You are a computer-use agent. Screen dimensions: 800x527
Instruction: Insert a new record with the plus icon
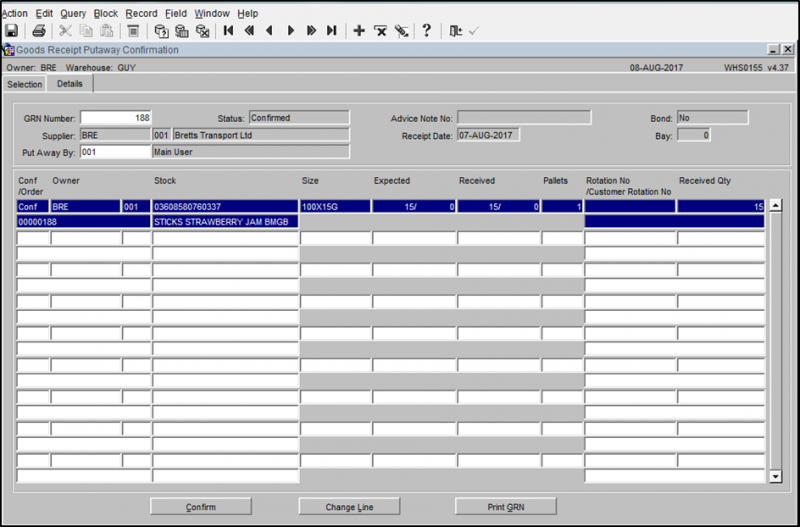click(x=359, y=31)
